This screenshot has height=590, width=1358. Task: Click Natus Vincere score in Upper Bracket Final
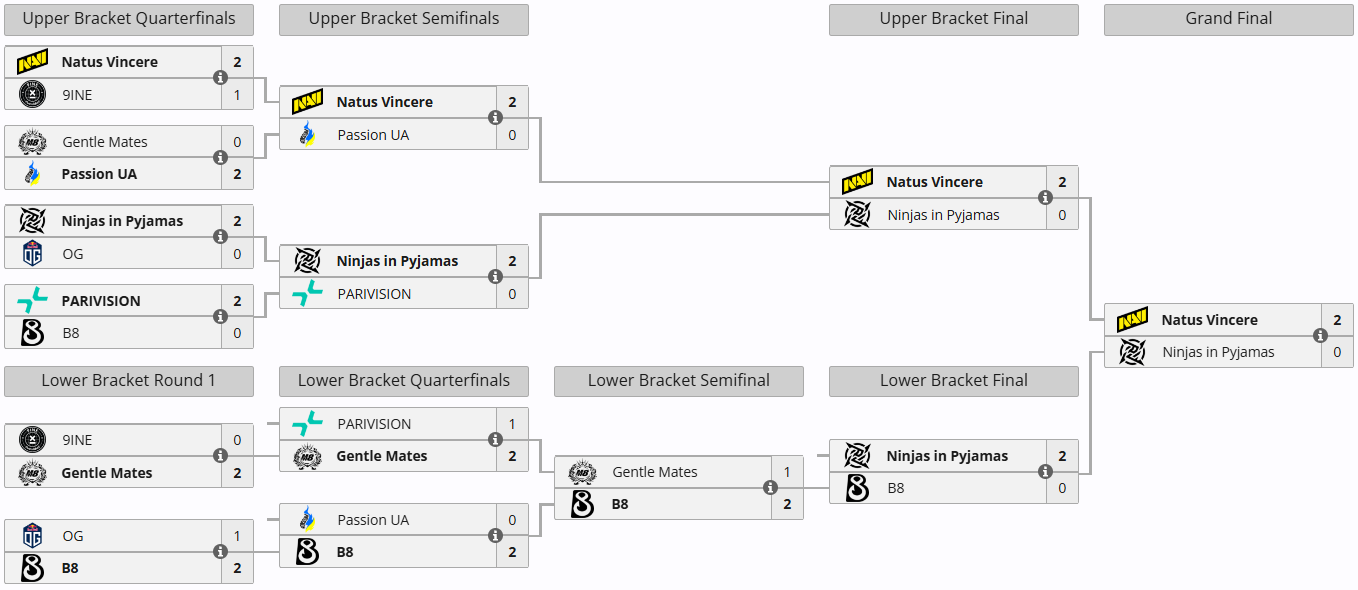(x=1062, y=182)
